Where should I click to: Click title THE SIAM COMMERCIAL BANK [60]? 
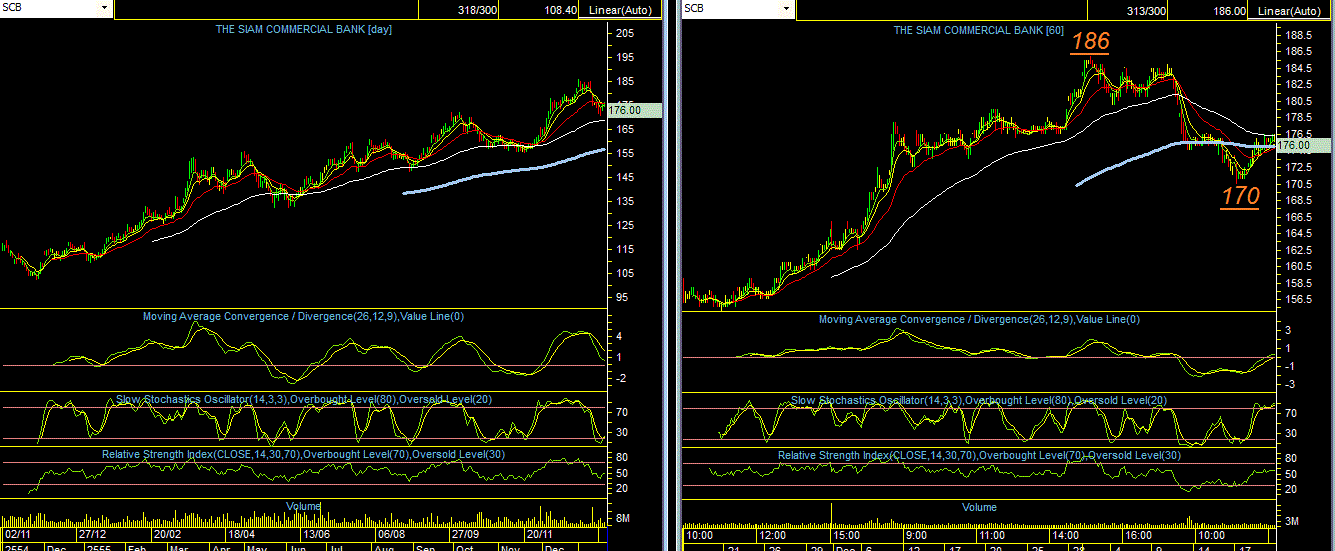[x=978, y=30]
